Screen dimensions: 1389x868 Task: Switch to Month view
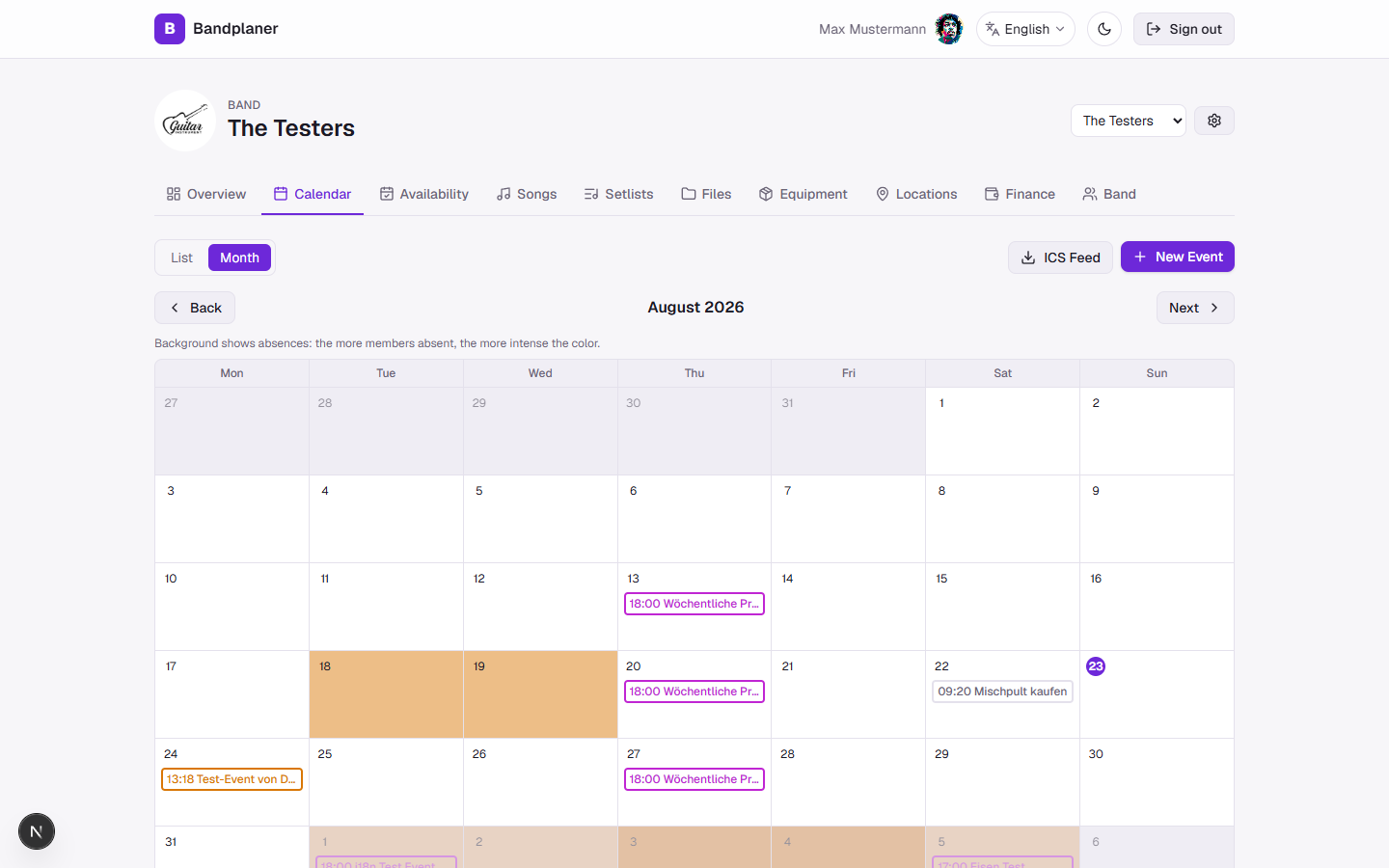pos(239,258)
